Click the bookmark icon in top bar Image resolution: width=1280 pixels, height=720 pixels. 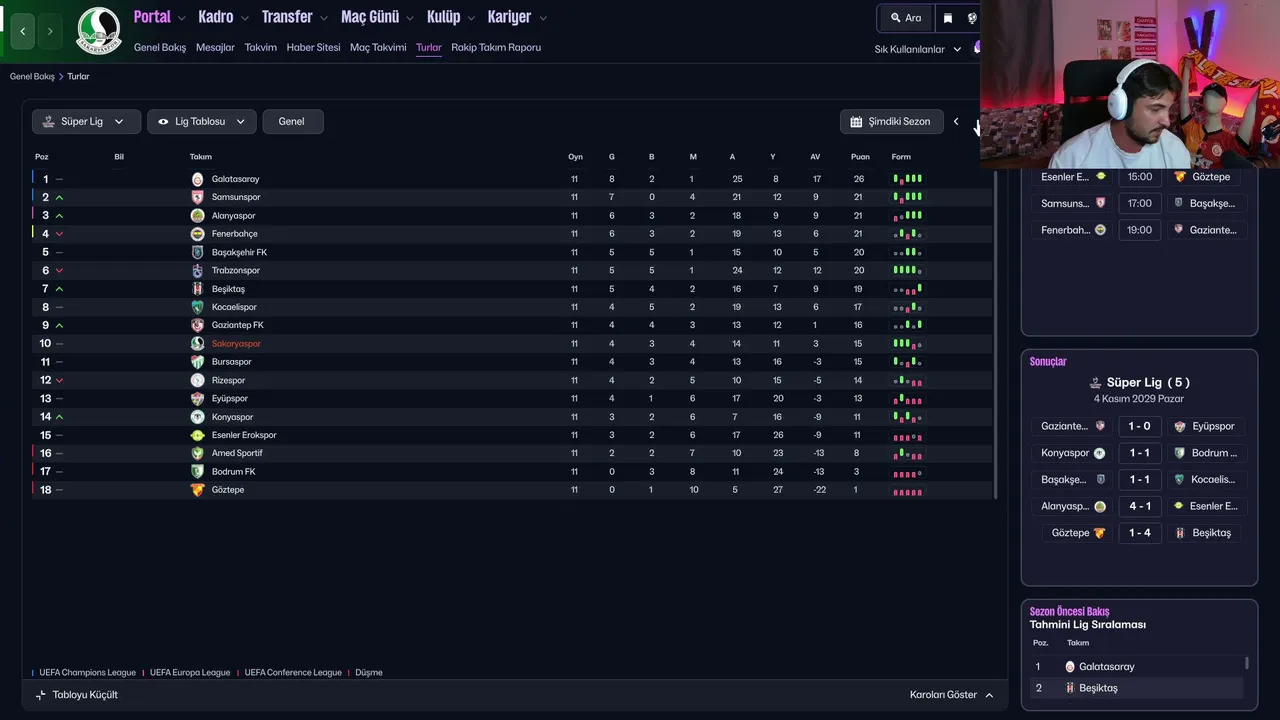click(x=948, y=18)
